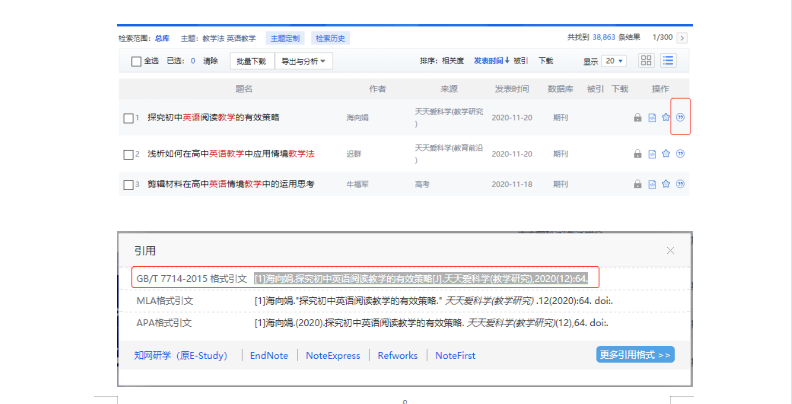Click the 38,863 results count

point(604,37)
